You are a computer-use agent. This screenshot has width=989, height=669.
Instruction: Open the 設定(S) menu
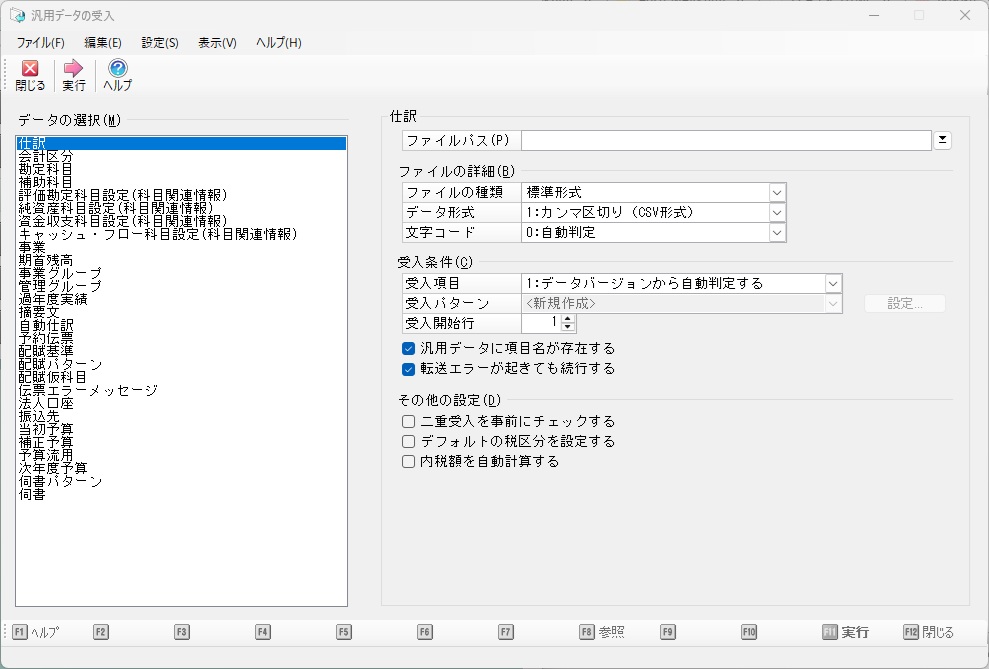160,43
